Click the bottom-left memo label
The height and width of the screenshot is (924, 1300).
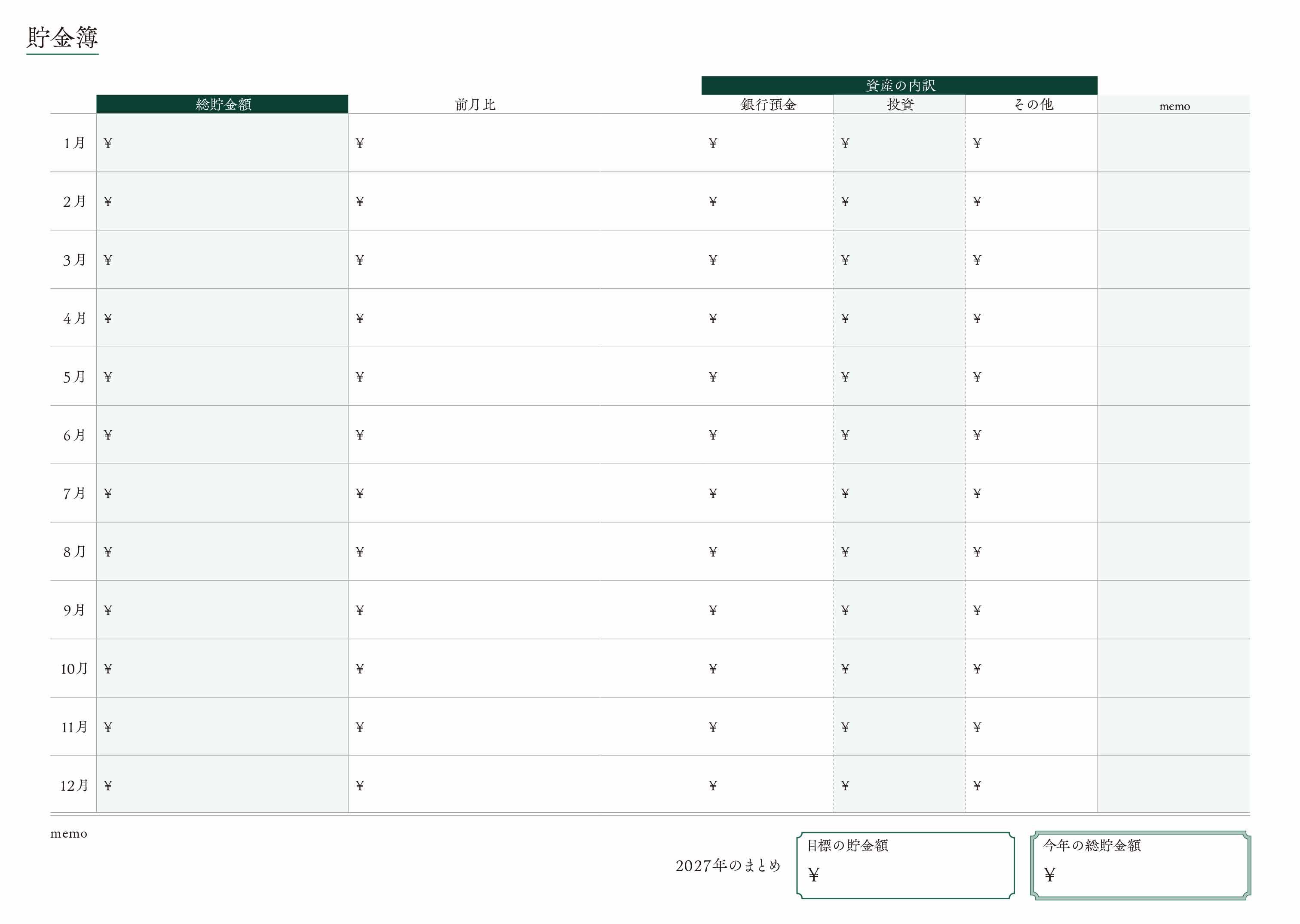pyautogui.click(x=69, y=834)
